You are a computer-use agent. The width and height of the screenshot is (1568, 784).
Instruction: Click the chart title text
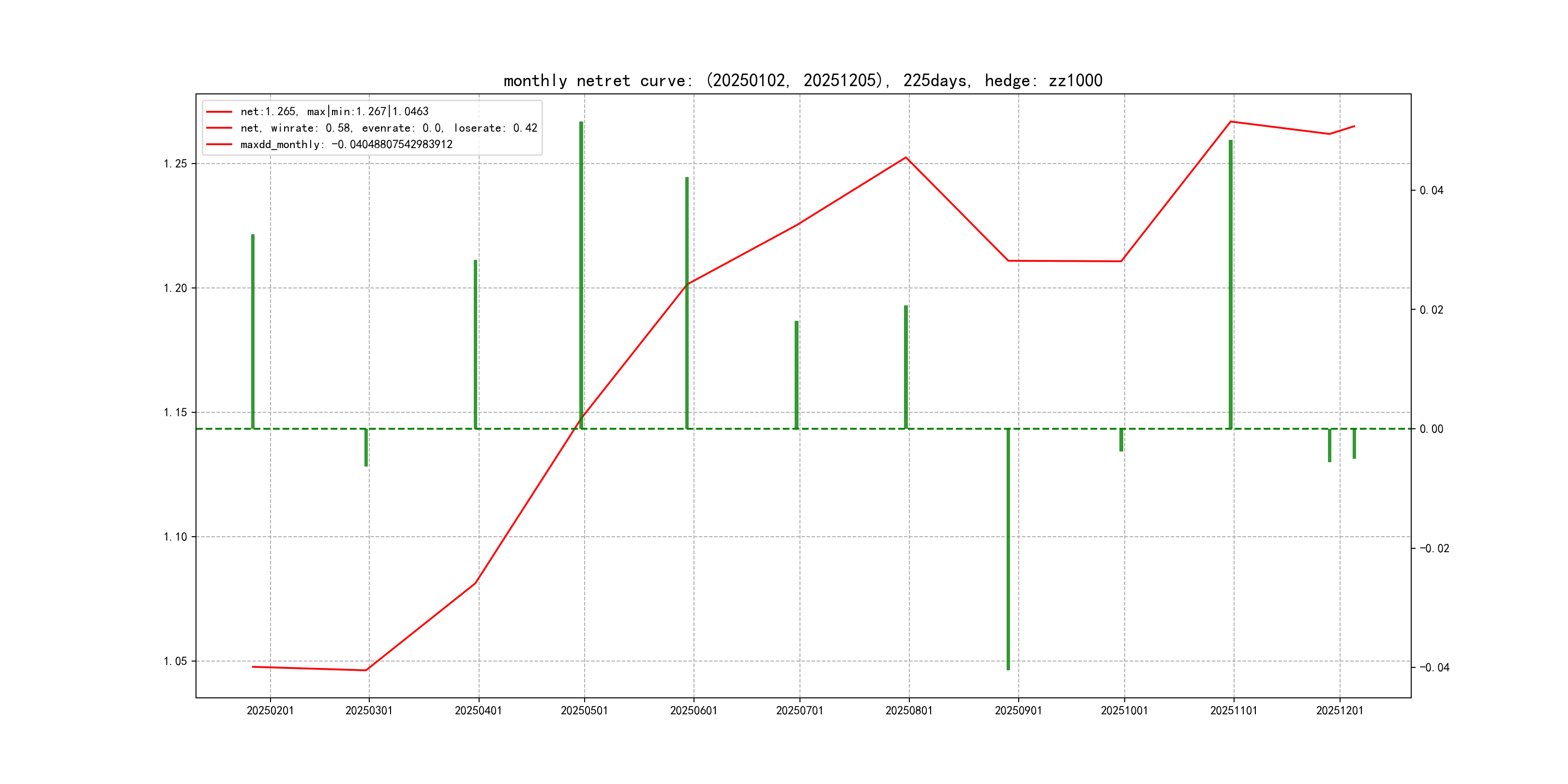pos(802,80)
